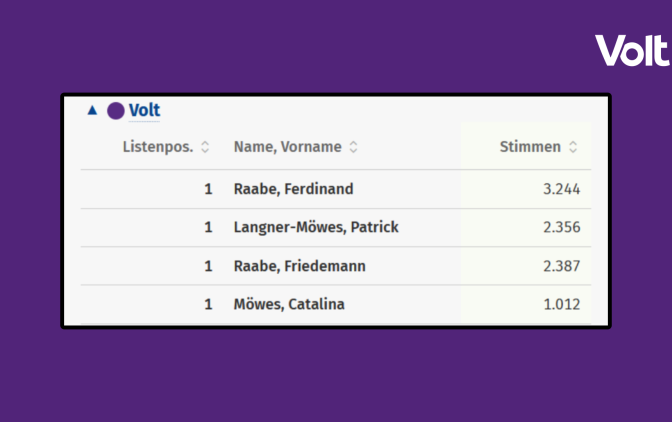Click the sort arrows next to Listenpos.
Screen dimensions: 672x422
pyautogui.click(x=205, y=147)
